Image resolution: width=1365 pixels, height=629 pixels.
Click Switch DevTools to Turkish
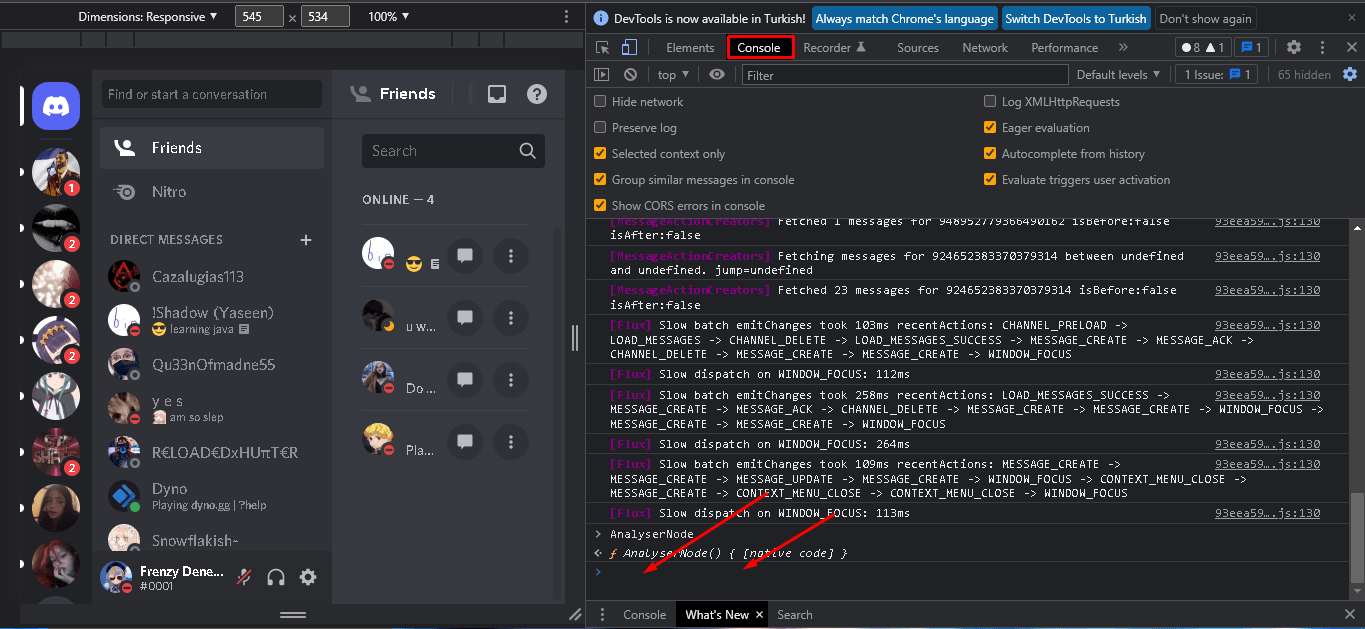coord(1076,18)
